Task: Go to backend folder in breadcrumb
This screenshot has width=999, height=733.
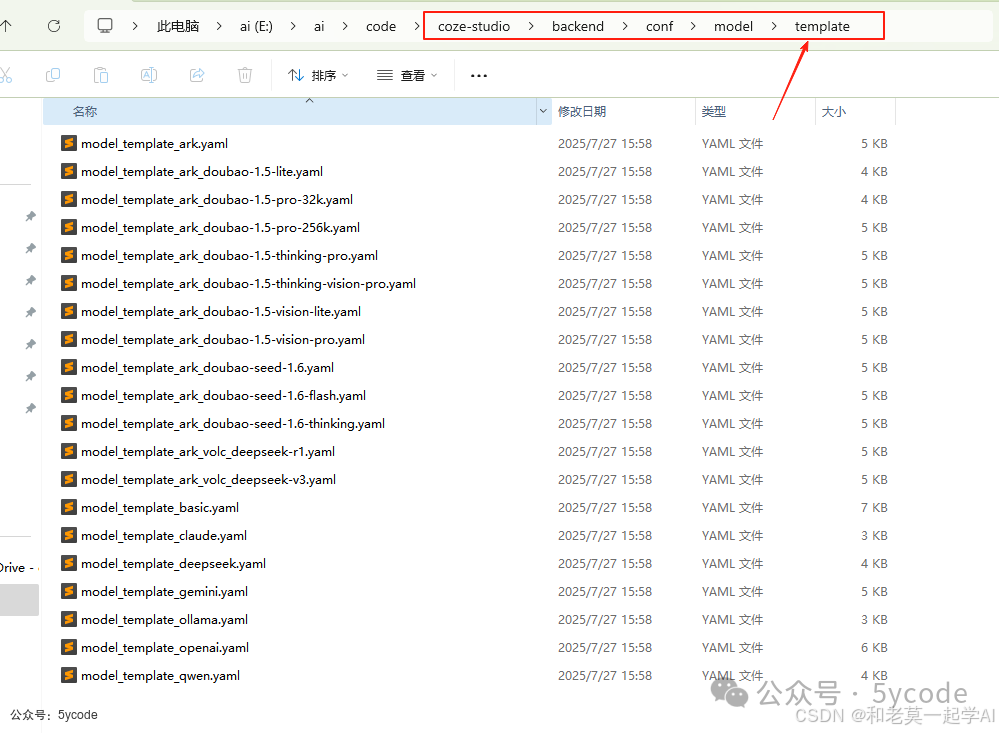Action: click(x=578, y=26)
